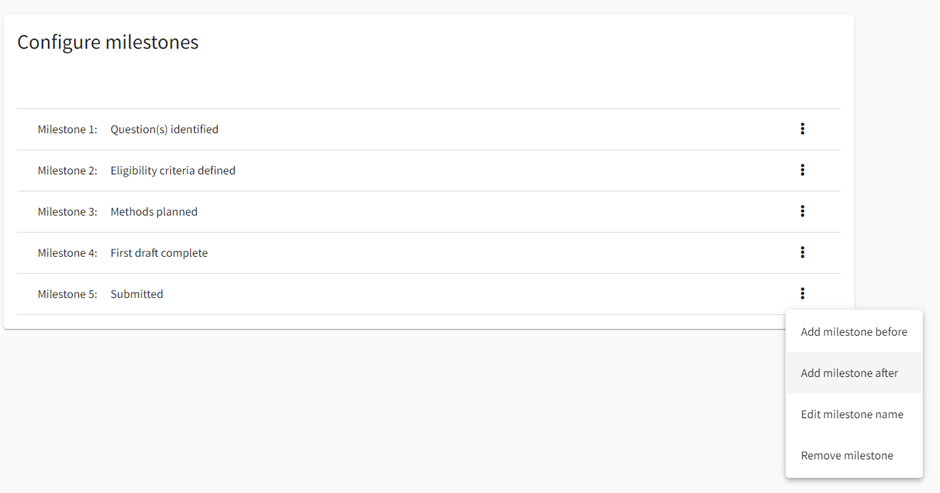
Task: Click the Configure milestones heading
Action: click(x=108, y=42)
